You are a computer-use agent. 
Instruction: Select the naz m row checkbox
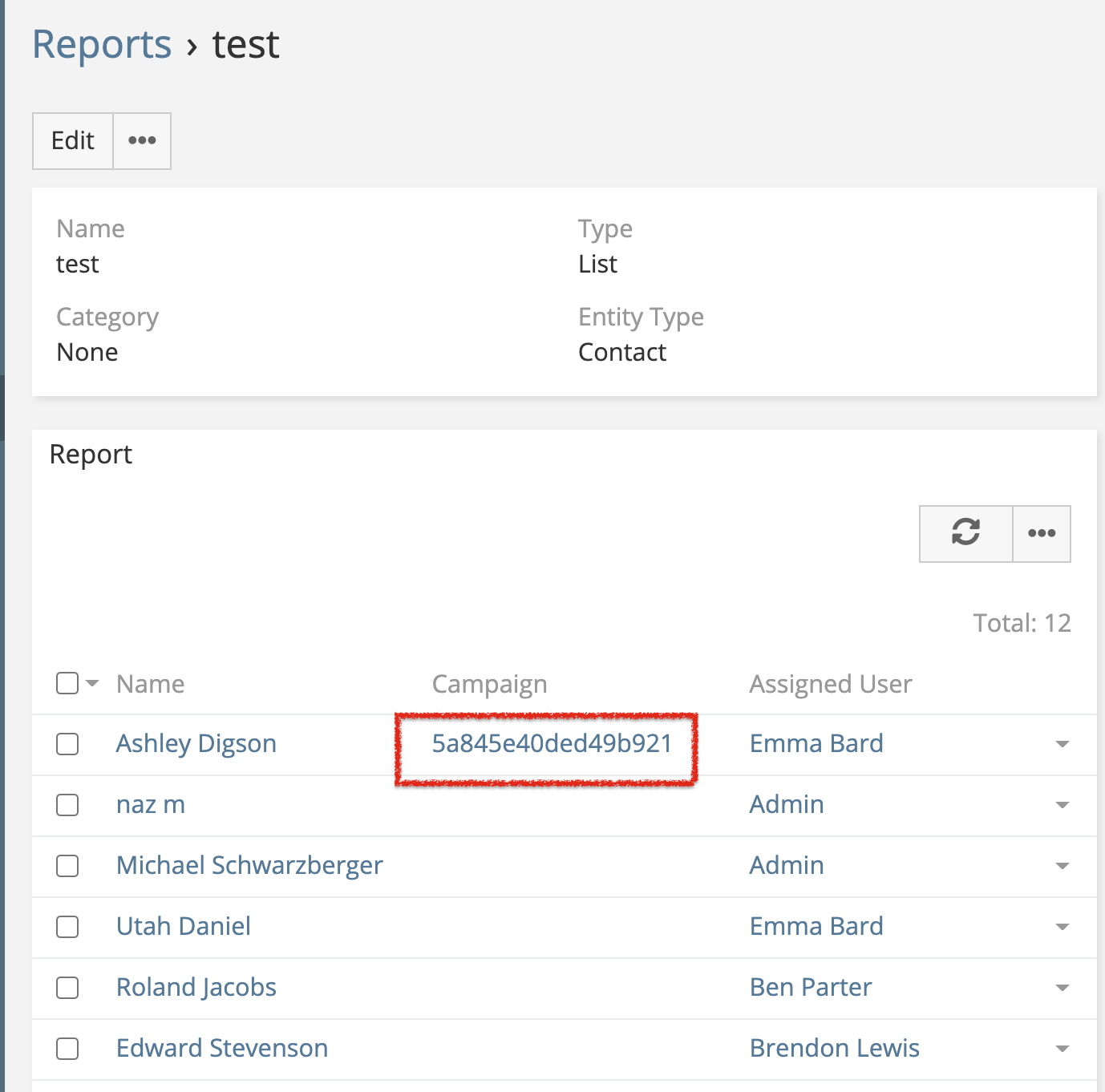[67, 805]
